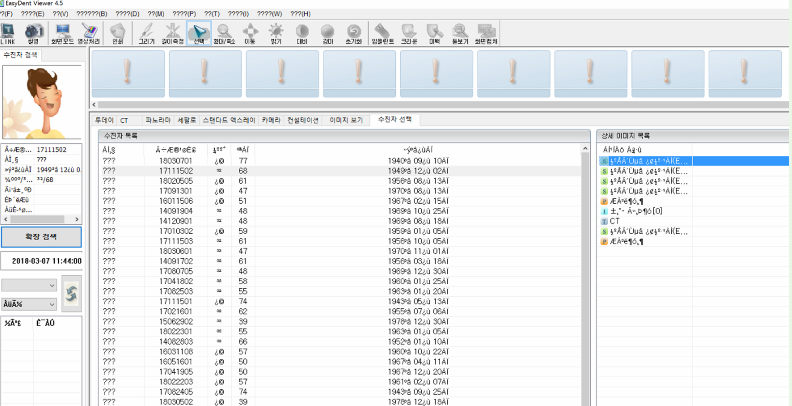Viewport: 792px width, 406px height.
Task: Open the menu labeled (E)
Action: pyautogui.click(x=33, y=14)
